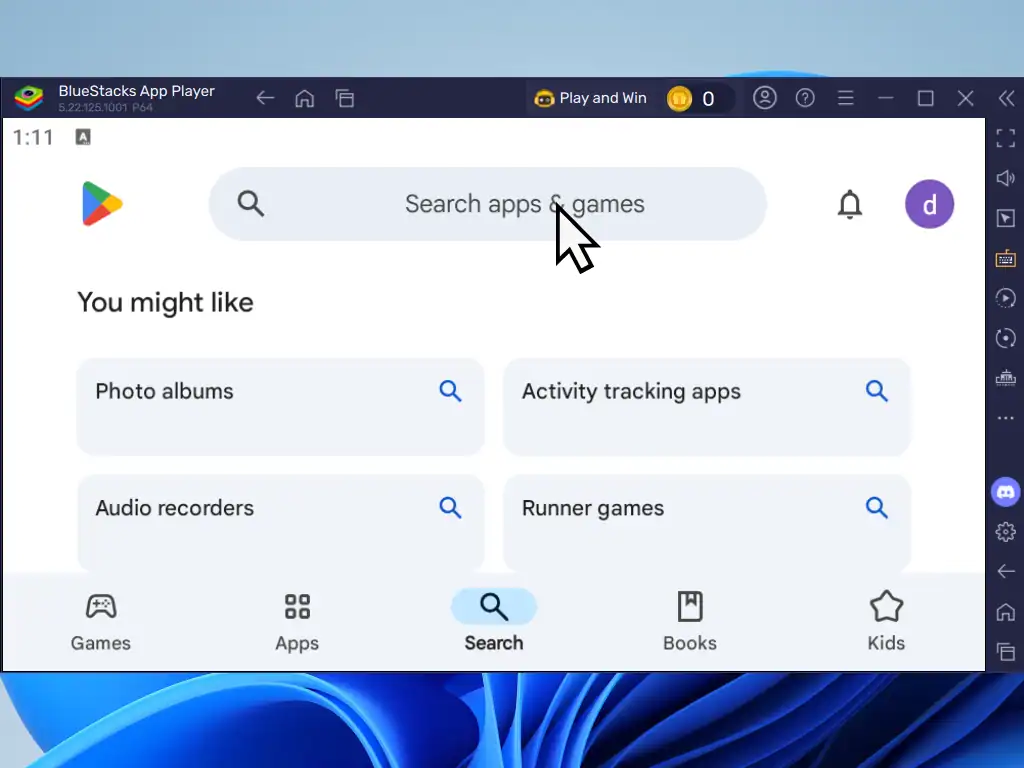Expand more options ellipsis in sidebar
Screen dimensions: 1024x768
coord(1005,418)
